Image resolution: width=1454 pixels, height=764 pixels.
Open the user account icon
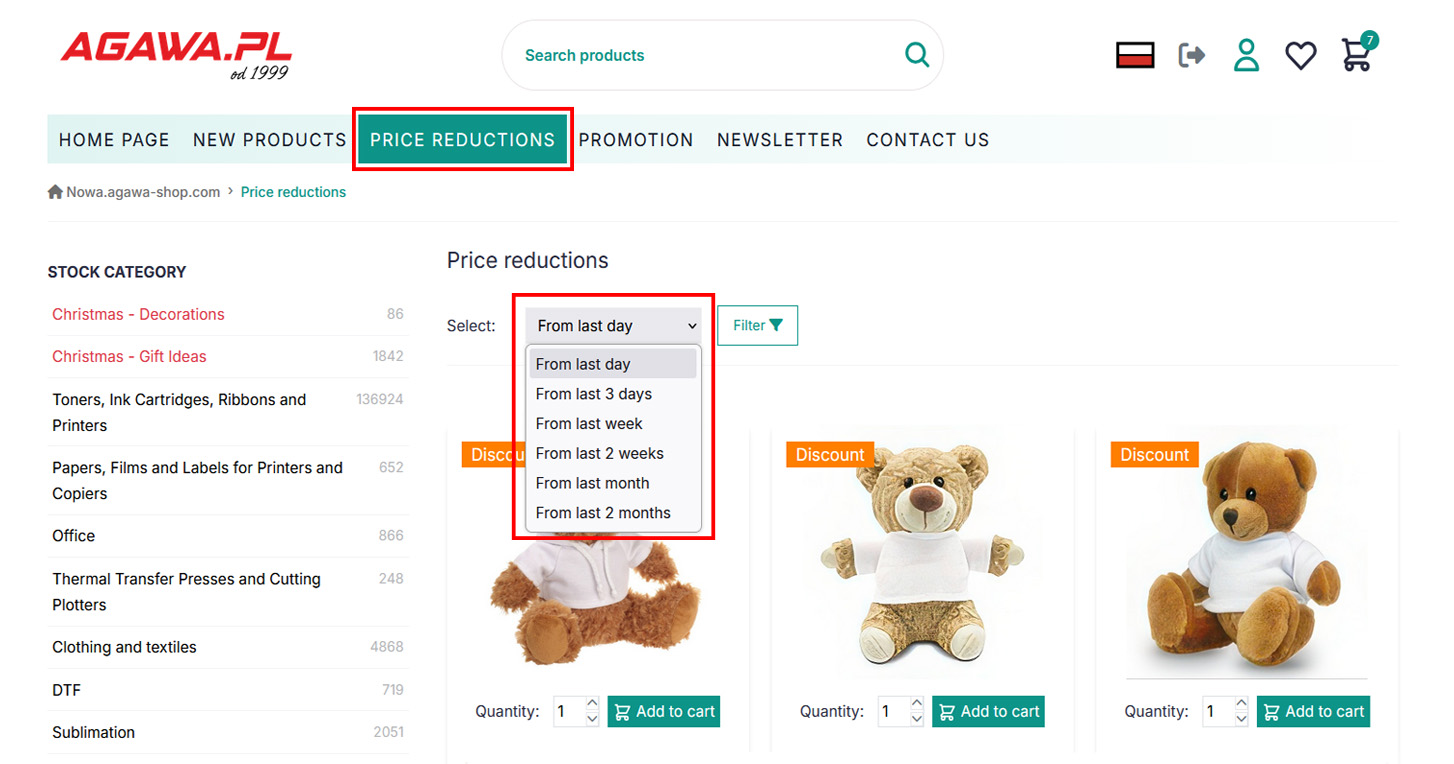point(1246,55)
